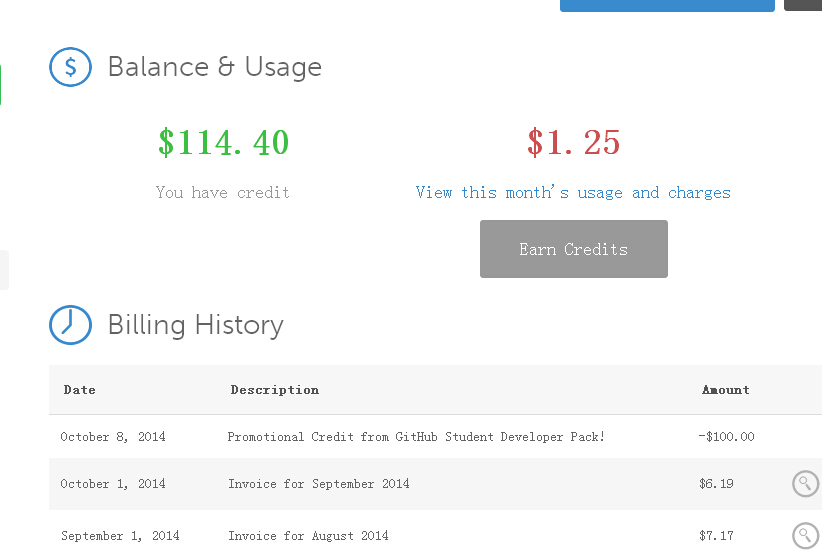The height and width of the screenshot is (560, 822).
Task: Click the $114.40 credit balance
Action: click(x=223, y=142)
